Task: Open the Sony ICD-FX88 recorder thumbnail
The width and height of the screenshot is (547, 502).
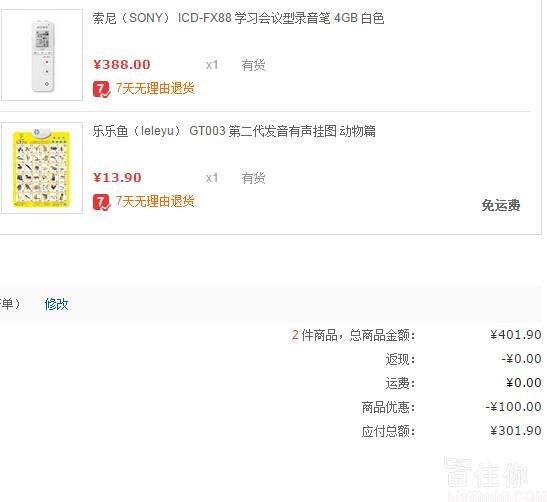Action: coord(42,55)
